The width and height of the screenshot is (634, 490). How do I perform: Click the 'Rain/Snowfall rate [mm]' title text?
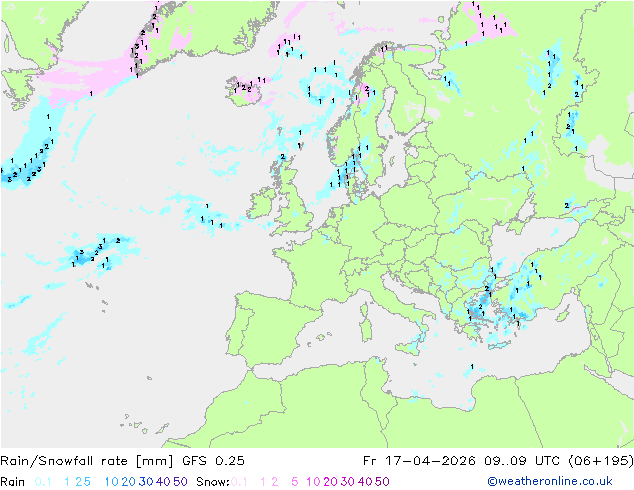(87, 461)
